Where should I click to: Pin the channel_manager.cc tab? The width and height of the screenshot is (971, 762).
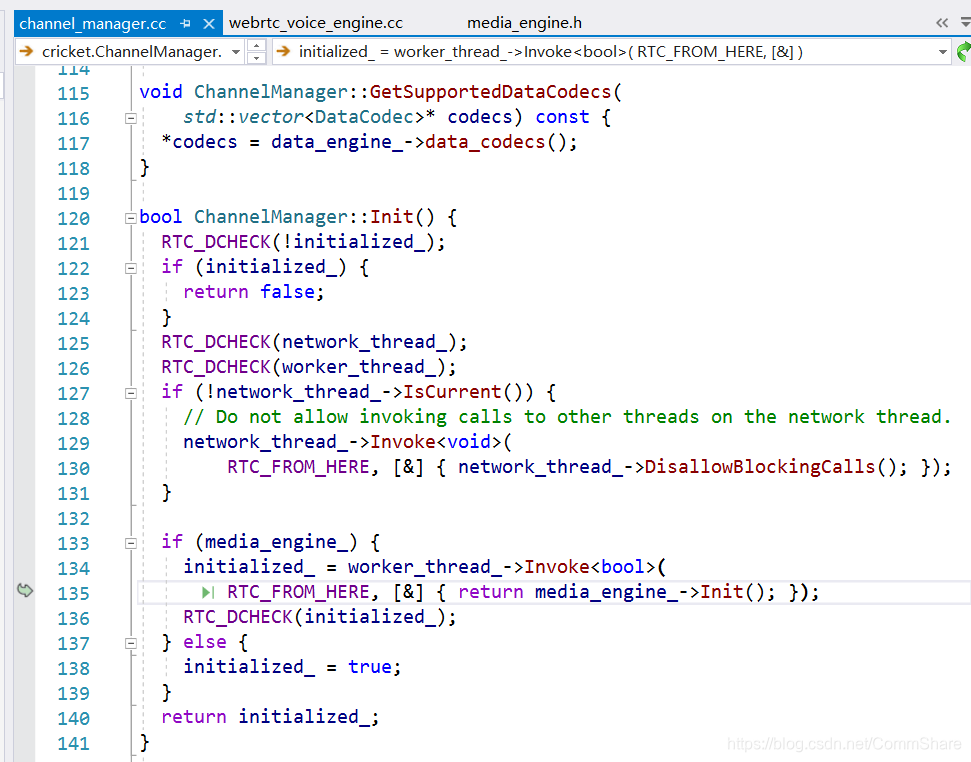pyautogui.click(x=185, y=24)
